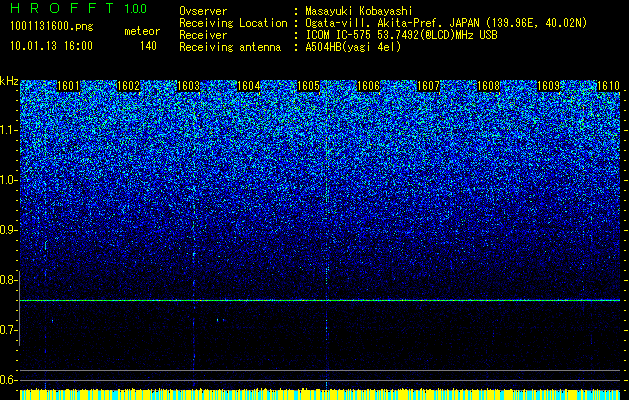Select the filename 1001131600.png
Screen dimensions: 629x400
52,26
